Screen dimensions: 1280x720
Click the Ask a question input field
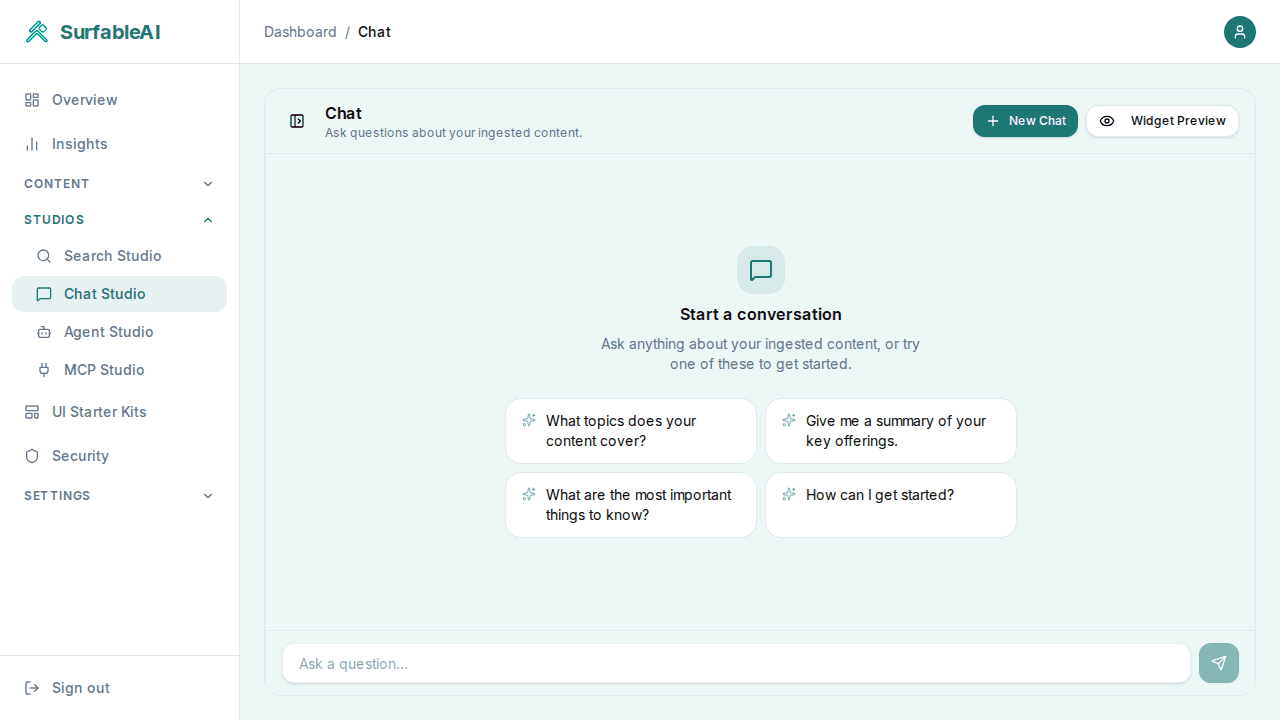tap(735, 663)
